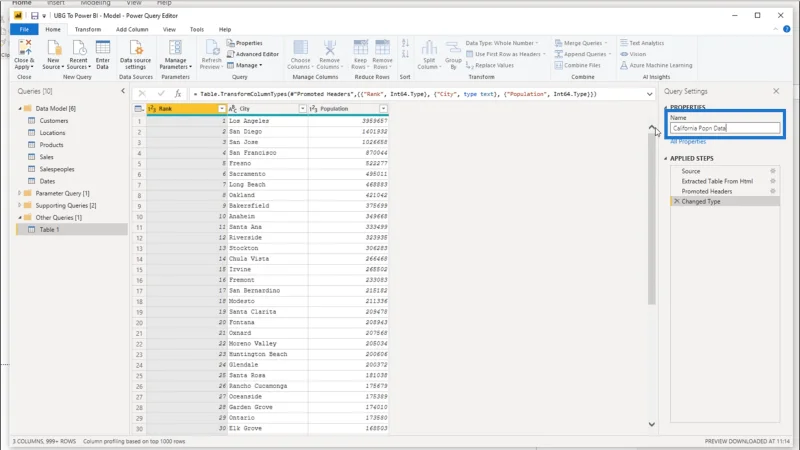Expand the formula bar
Screen dimensions: 800x450
(x=649, y=94)
